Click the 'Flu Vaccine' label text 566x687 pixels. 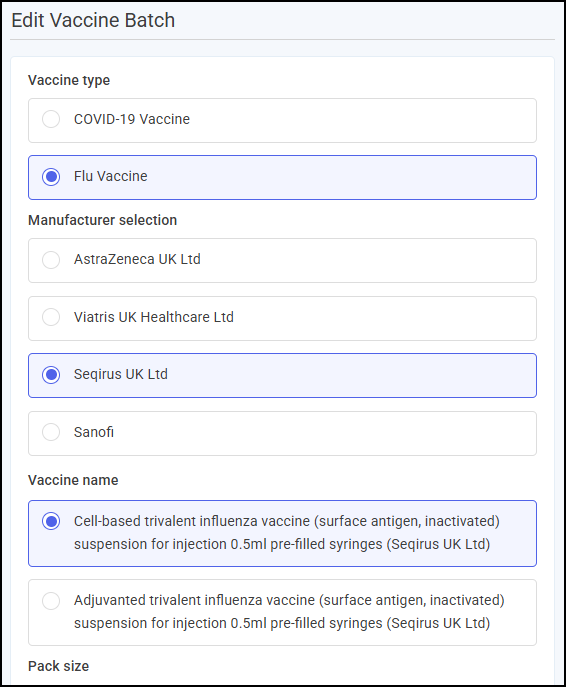[110, 176]
